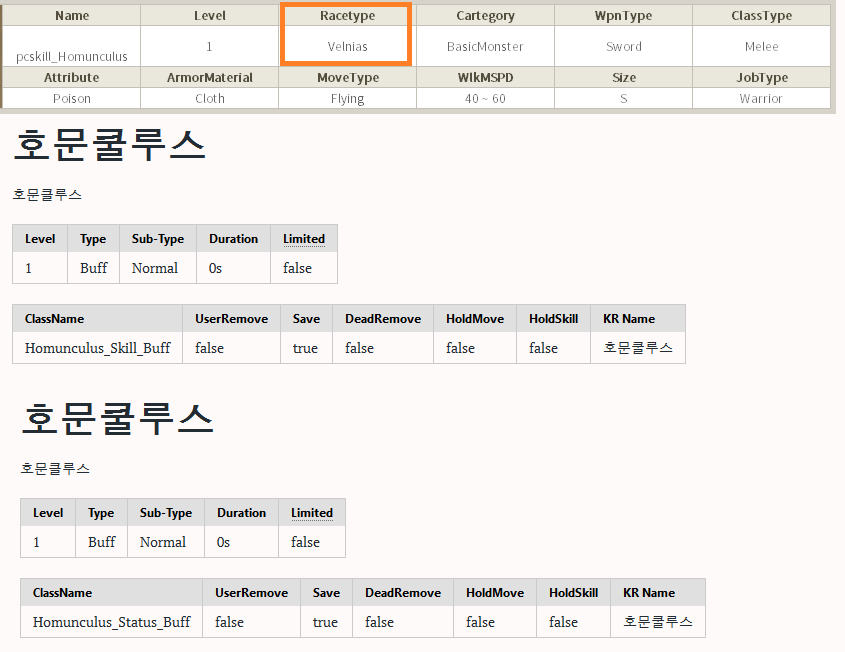Image resolution: width=845 pixels, height=652 pixels.
Task: Click the Homunculus_Status_Buff class name
Action: click(111, 622)
